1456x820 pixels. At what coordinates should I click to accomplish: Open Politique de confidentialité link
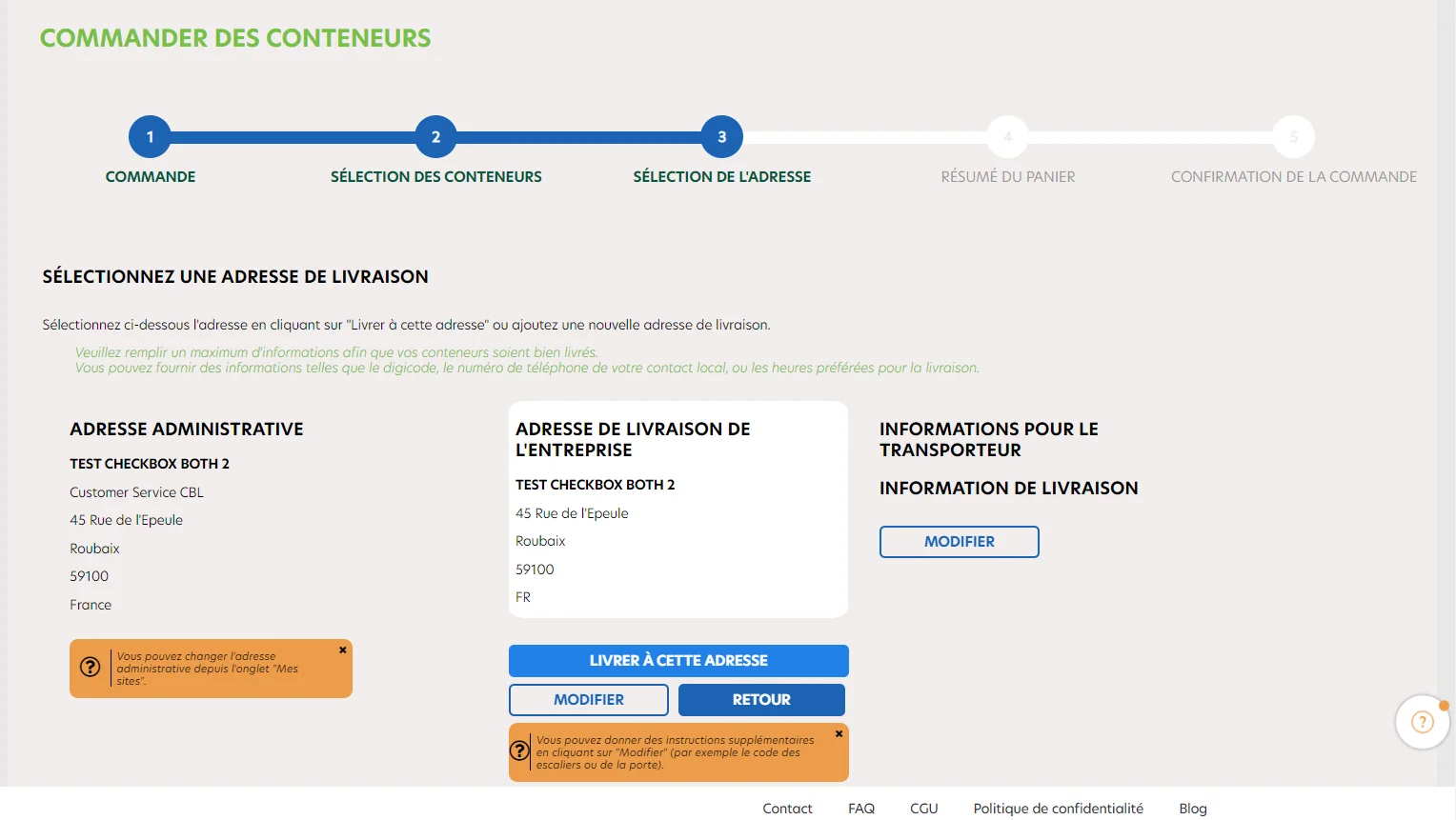point(1059,809)
